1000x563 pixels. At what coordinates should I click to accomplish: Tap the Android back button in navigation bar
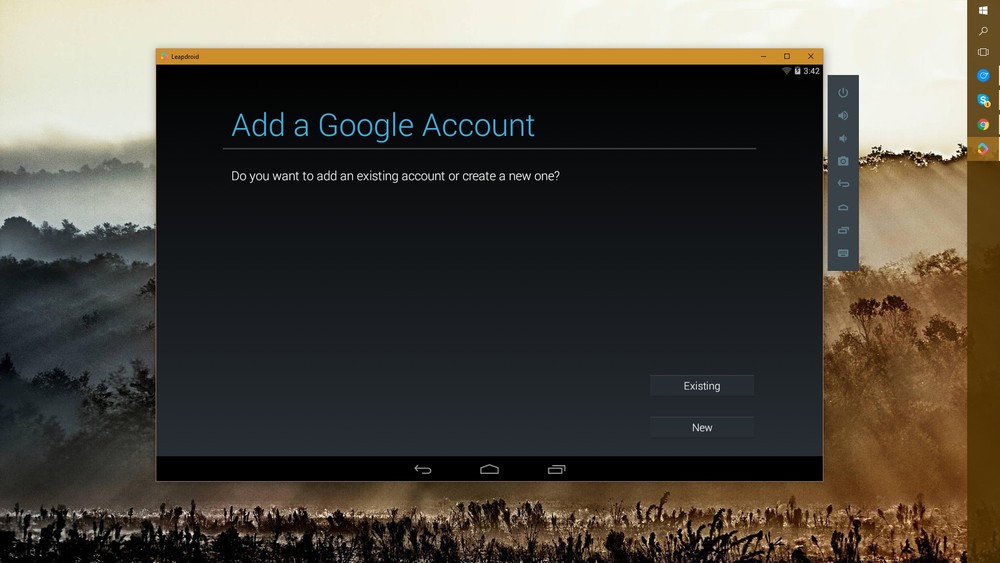423,469
